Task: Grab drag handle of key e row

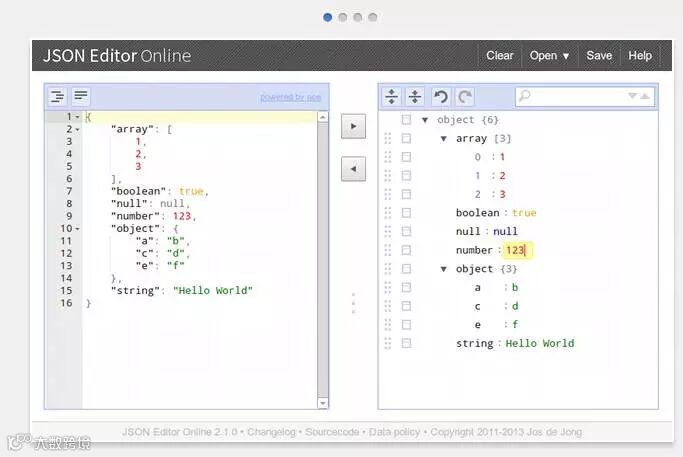Action: click(388, 325)
